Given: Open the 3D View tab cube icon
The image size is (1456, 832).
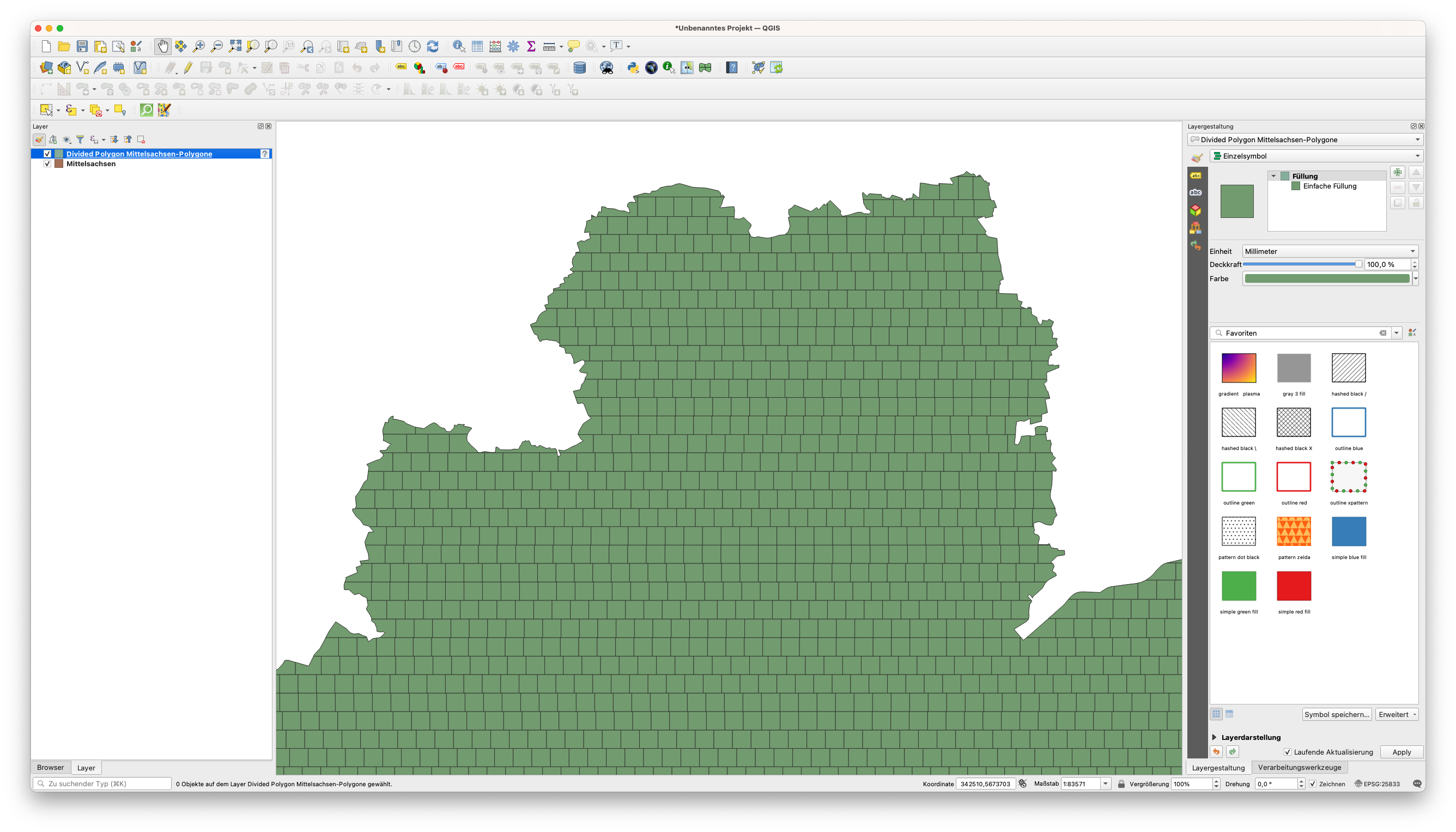Looking at the screenshot, I should click(1196, 210).
